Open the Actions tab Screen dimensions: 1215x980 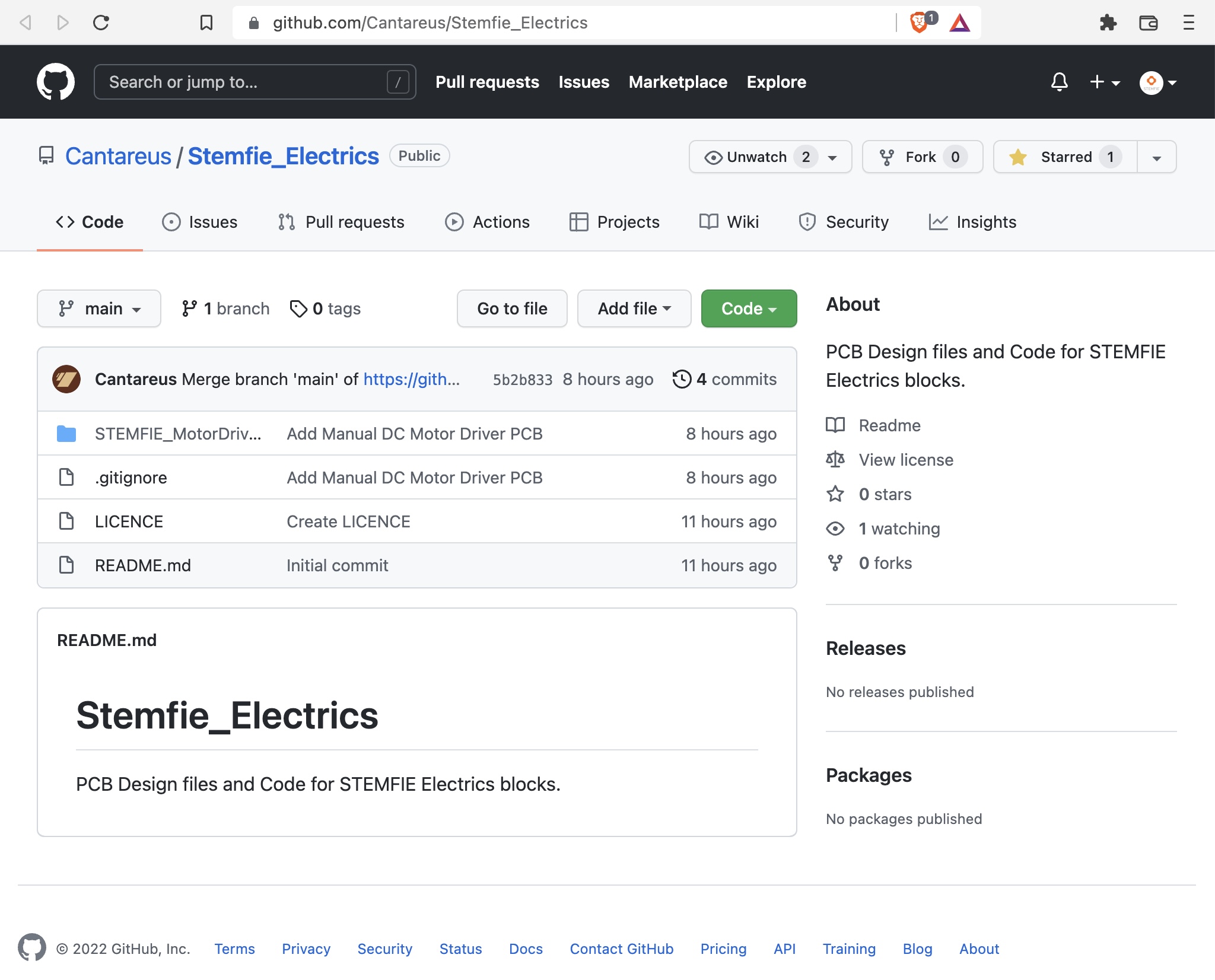tap(487, 222)
